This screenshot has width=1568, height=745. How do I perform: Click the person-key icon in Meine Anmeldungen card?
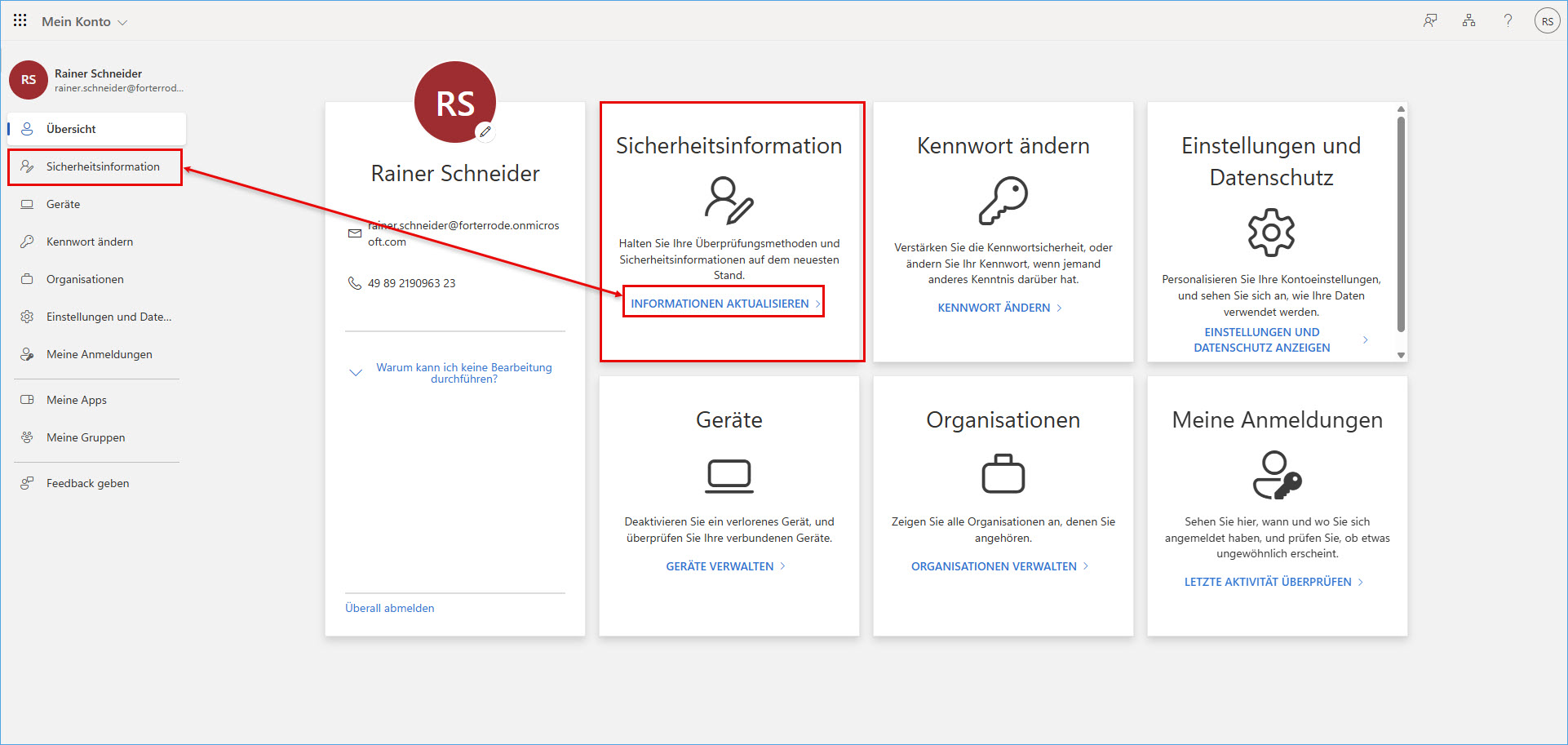(1278, 474)
